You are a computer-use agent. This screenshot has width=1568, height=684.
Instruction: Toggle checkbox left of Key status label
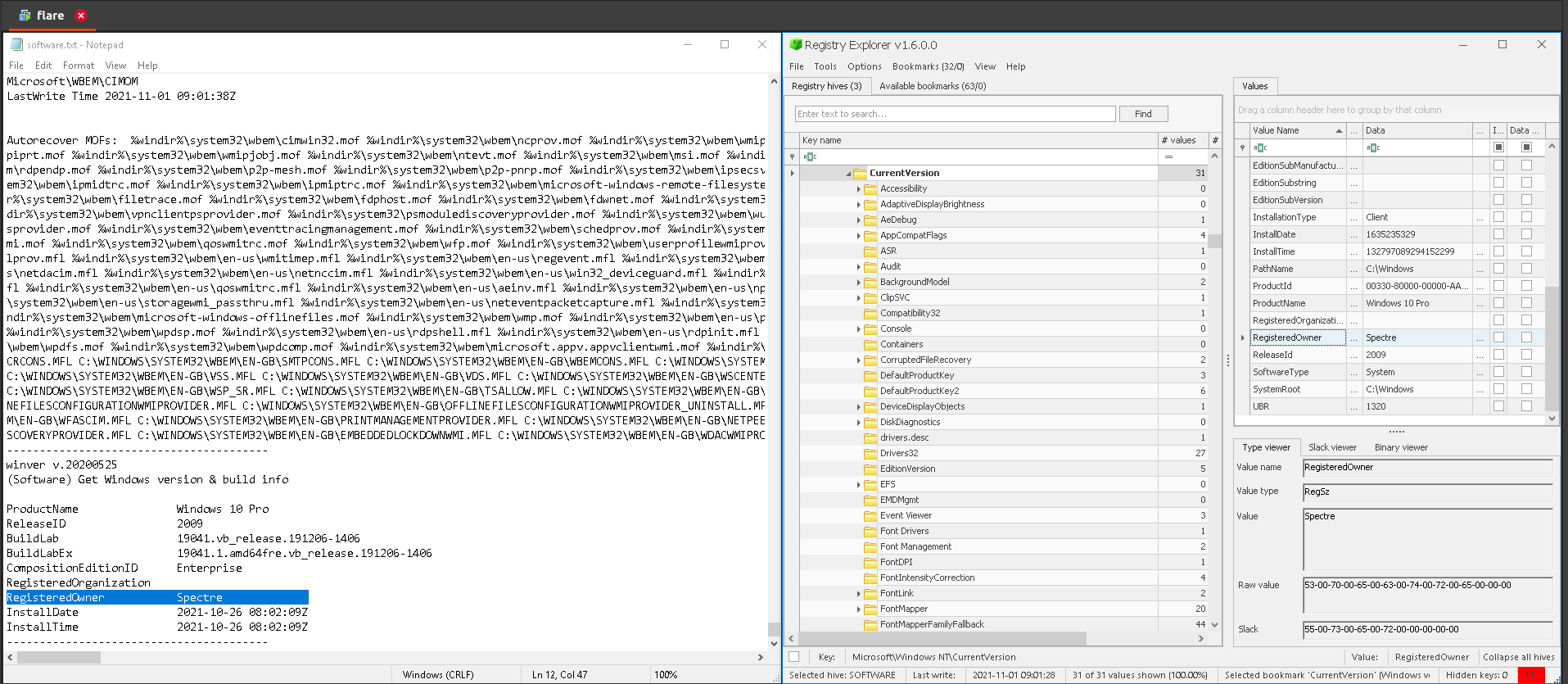(793, 657)
